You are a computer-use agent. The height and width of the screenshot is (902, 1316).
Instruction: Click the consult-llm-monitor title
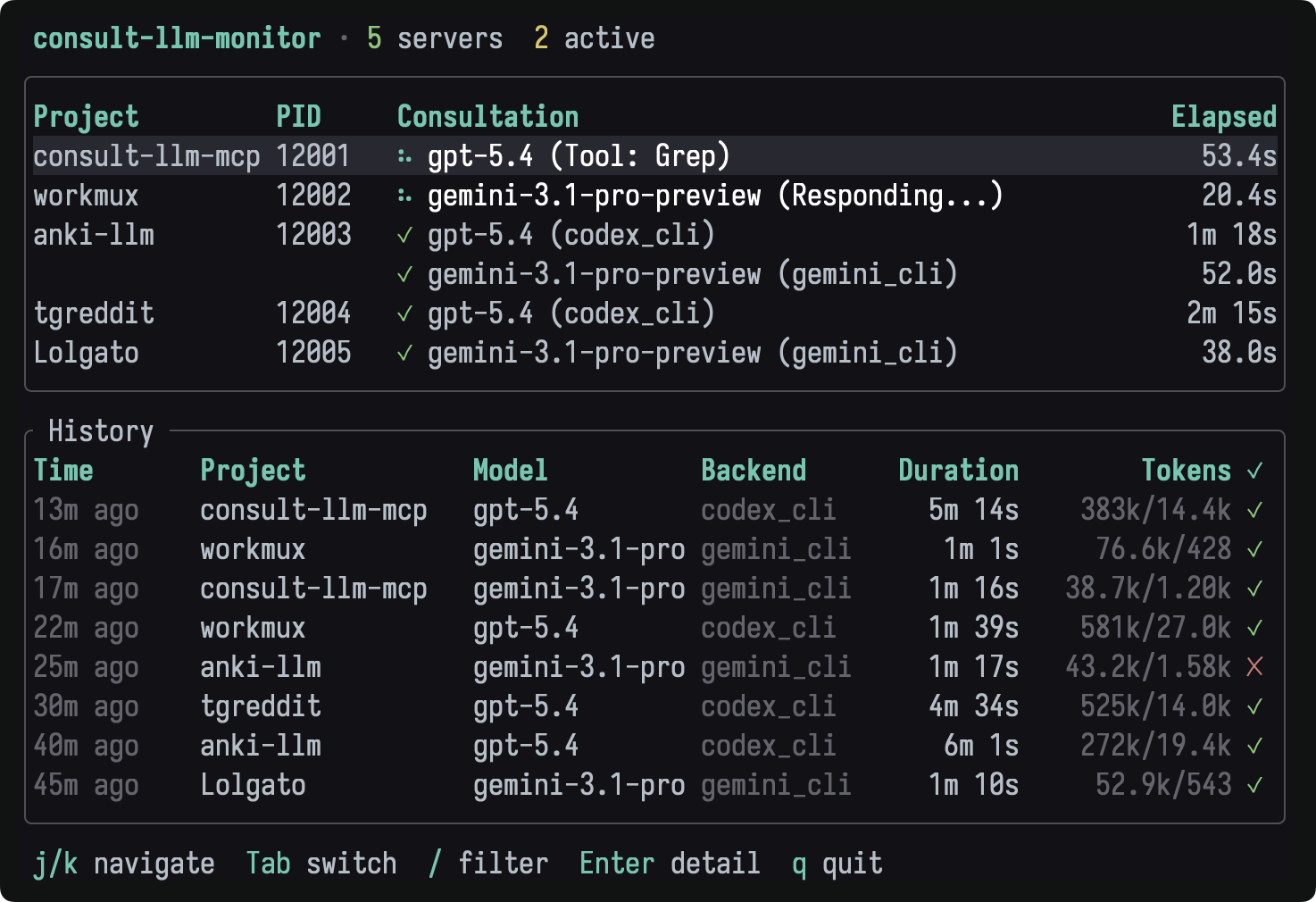click(x=177, y=38)
